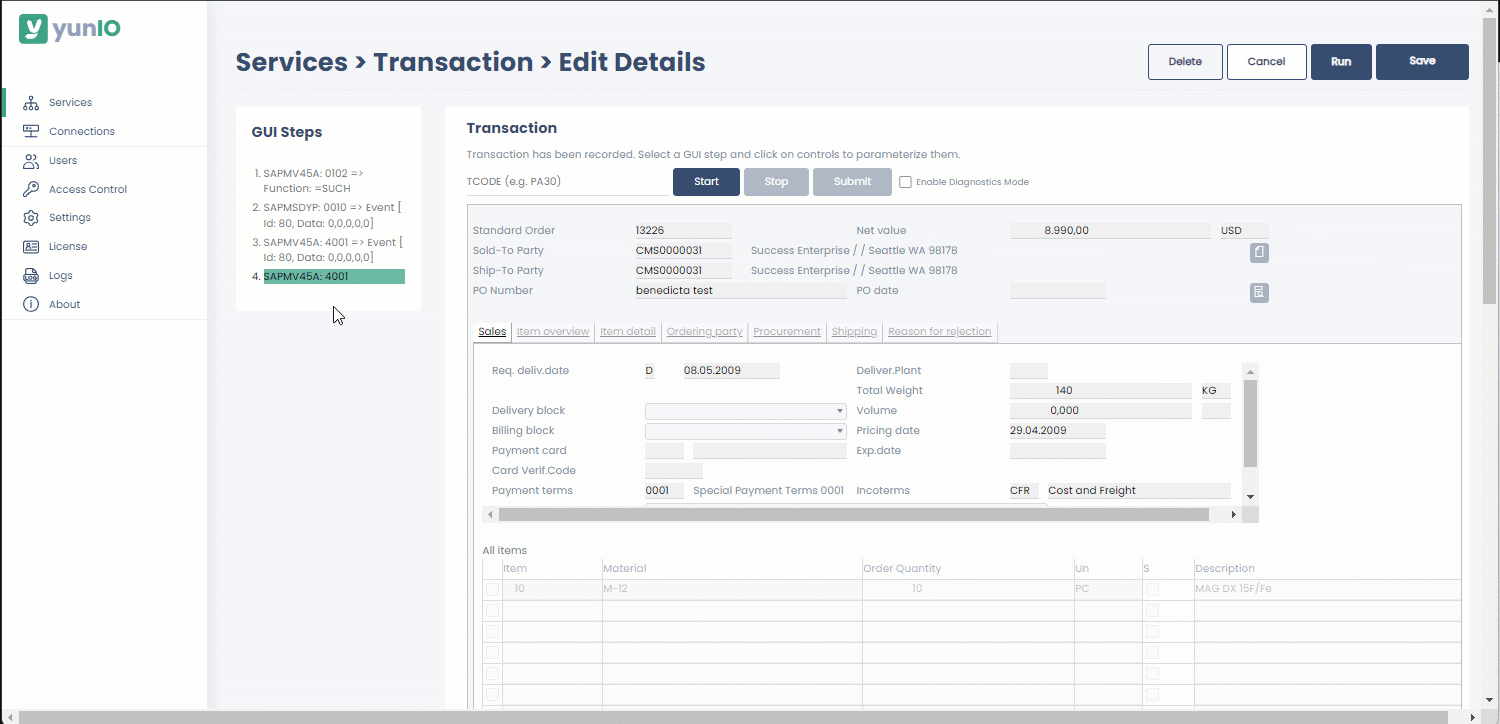Enable Diagnostics Mode checkbox
This screenshot has width=1500, height=724.
click(x=905, y=182)
